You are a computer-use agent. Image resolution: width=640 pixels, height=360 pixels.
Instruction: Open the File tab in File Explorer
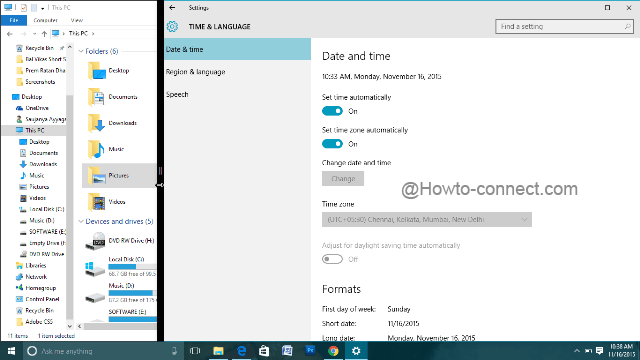tap(14, 20)
